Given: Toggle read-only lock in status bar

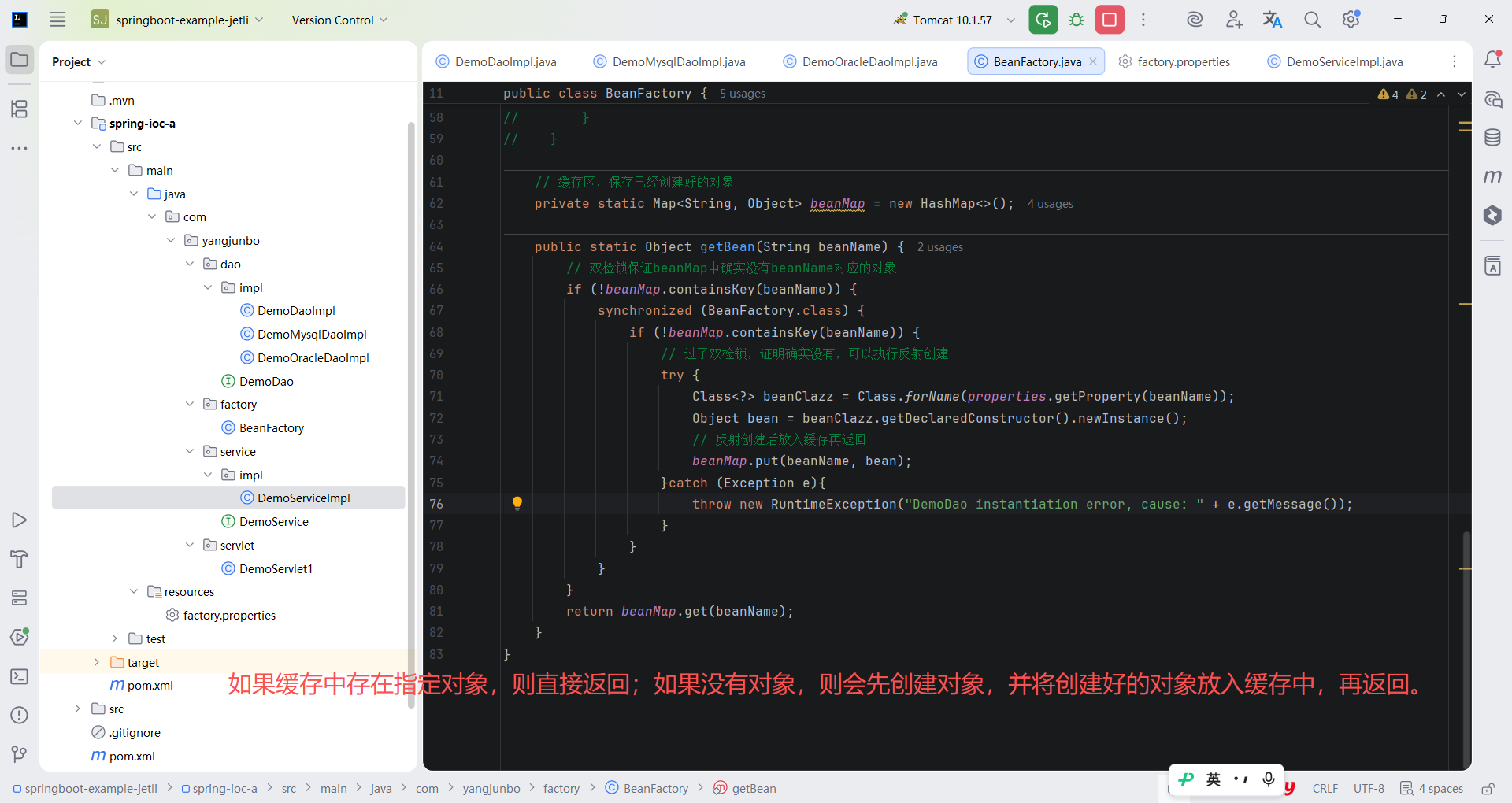Looking at the screenshot, I should (x=1488, y=789).
